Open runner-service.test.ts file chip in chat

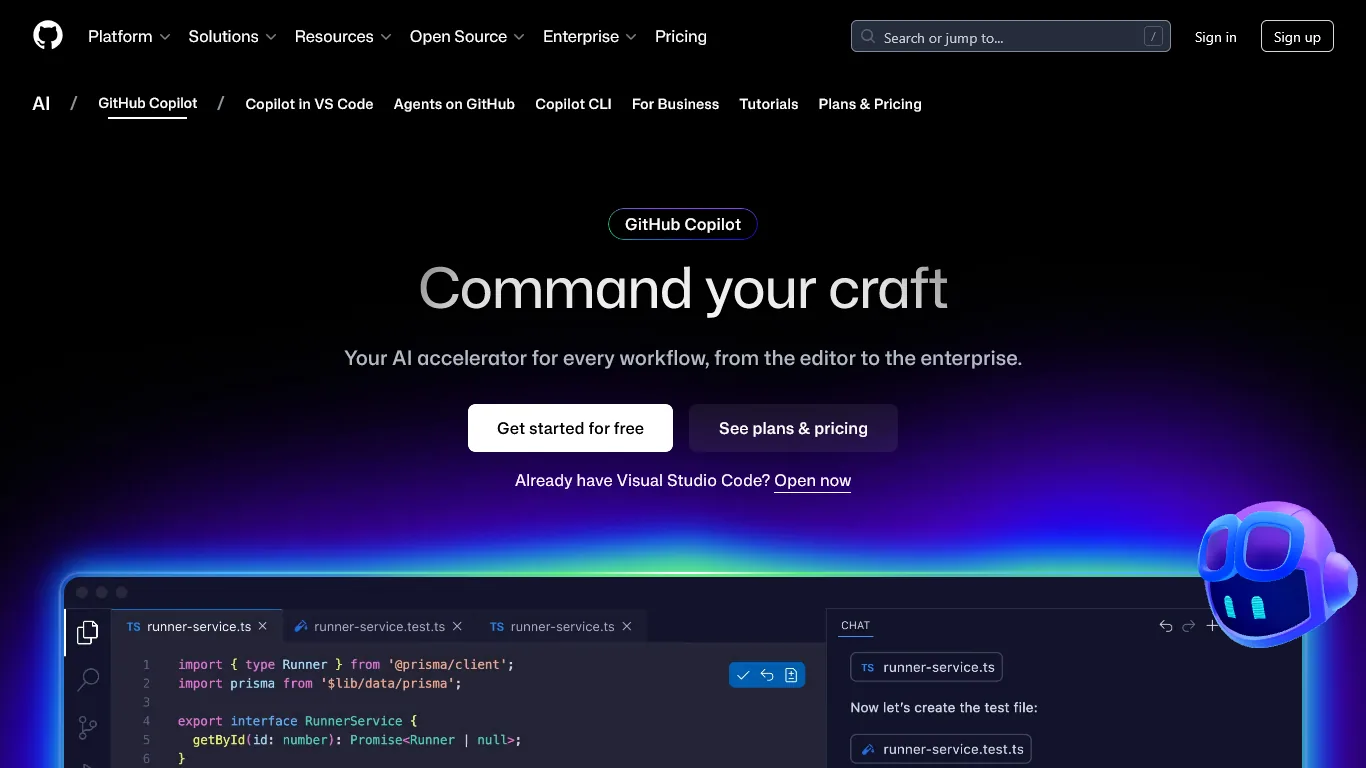[940, 749]
